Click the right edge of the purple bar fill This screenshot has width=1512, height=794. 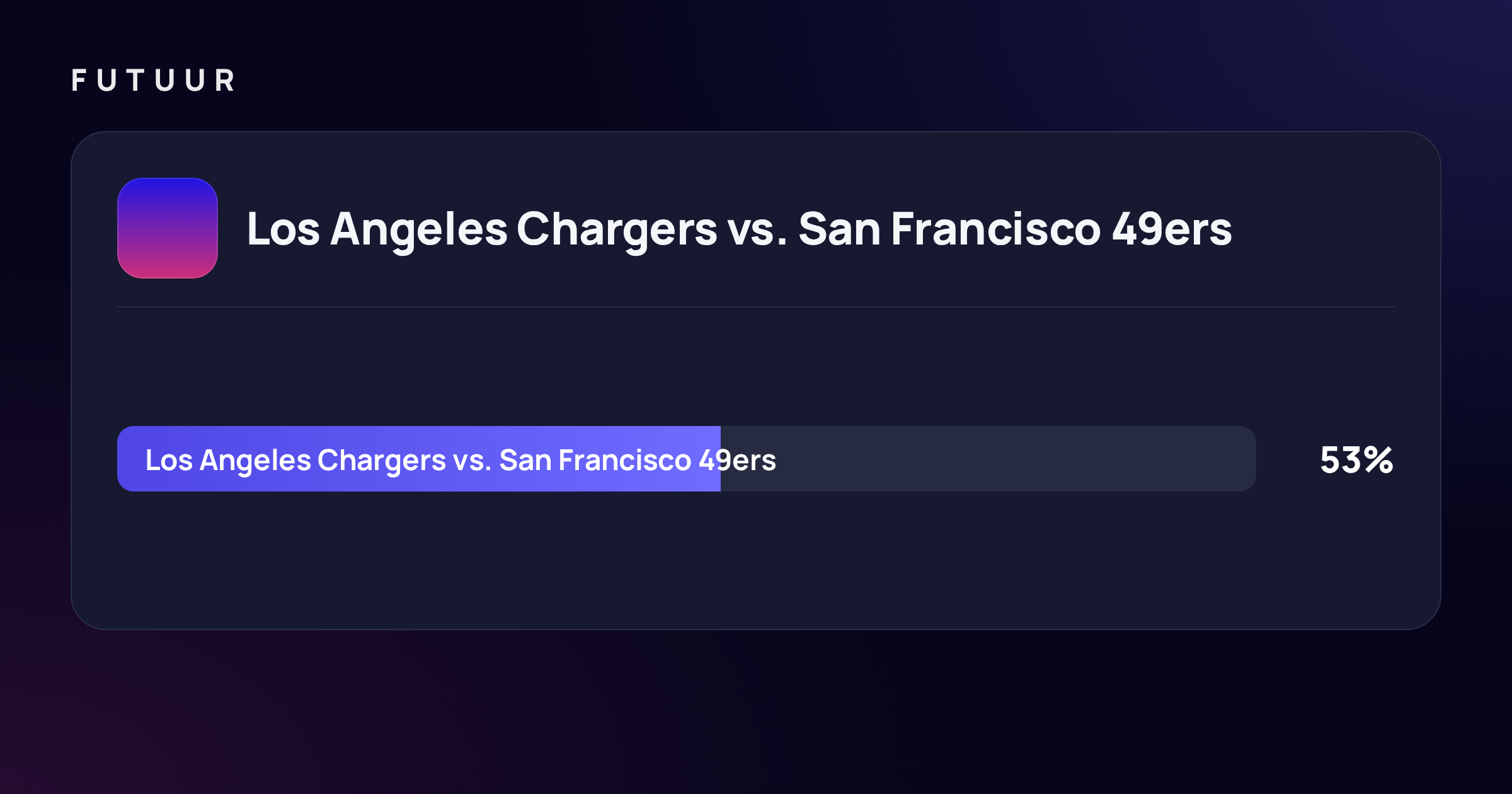point(719,459)
